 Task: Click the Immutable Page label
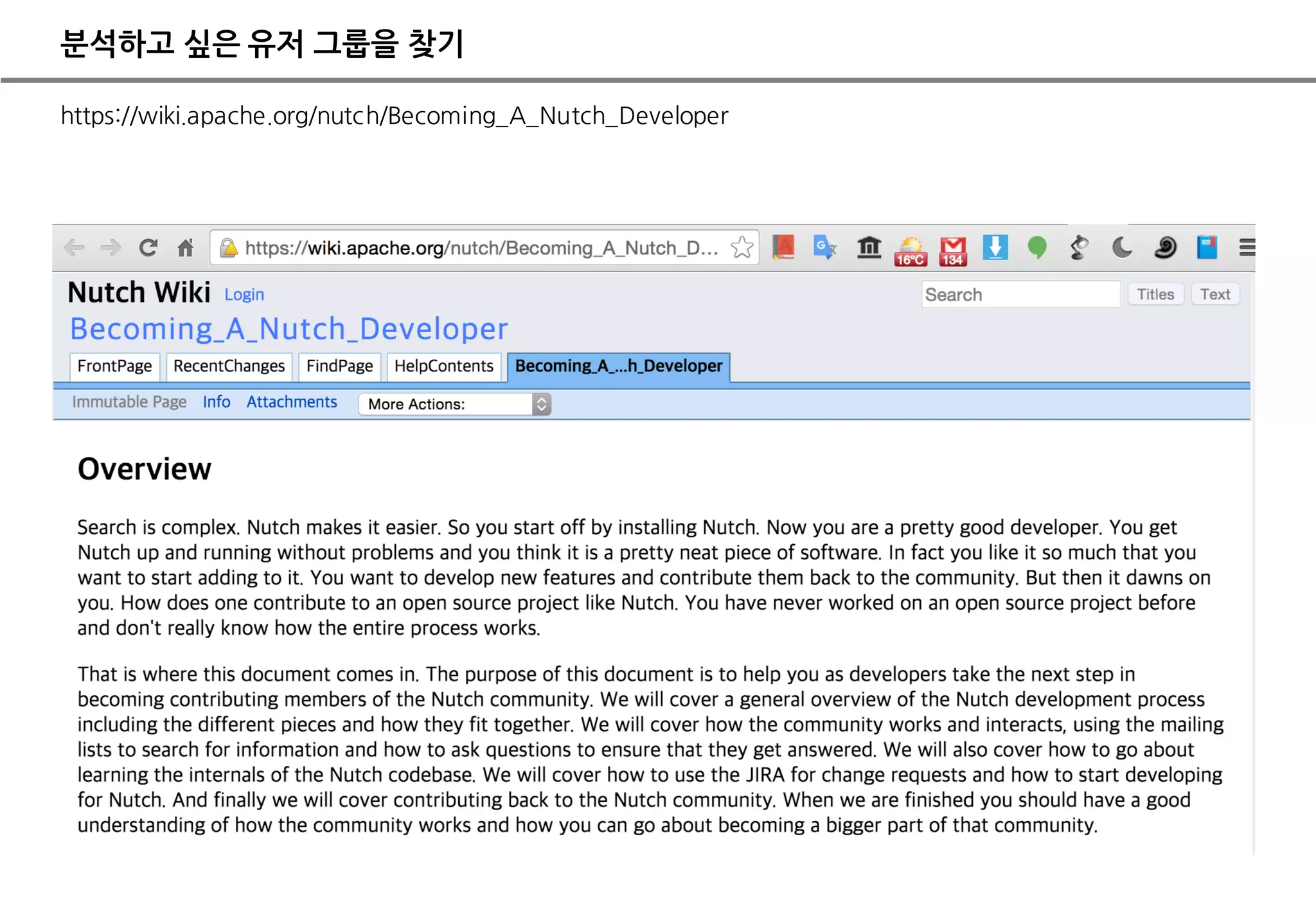click(x=129, y=402)
